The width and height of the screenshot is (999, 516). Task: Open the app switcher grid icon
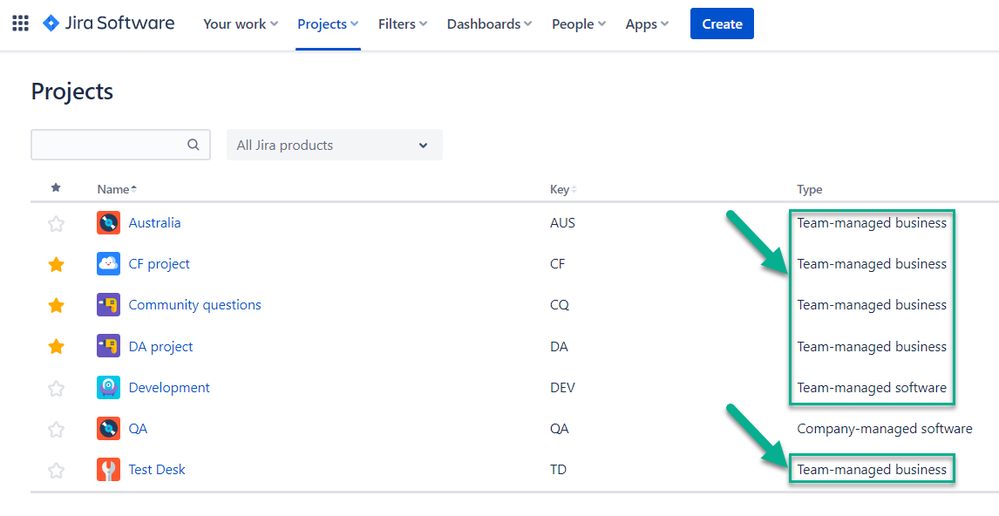coord(20,24)
